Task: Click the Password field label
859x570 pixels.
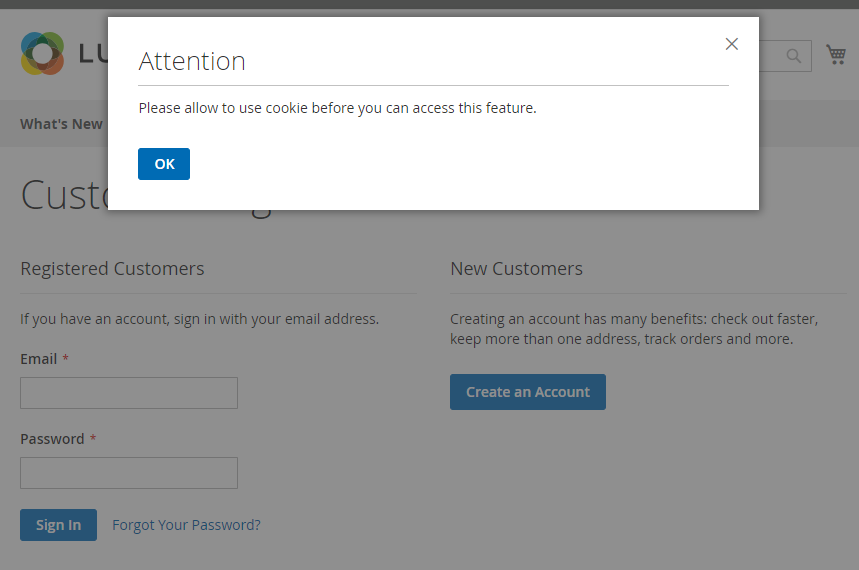Action: [x=52, y=439]
